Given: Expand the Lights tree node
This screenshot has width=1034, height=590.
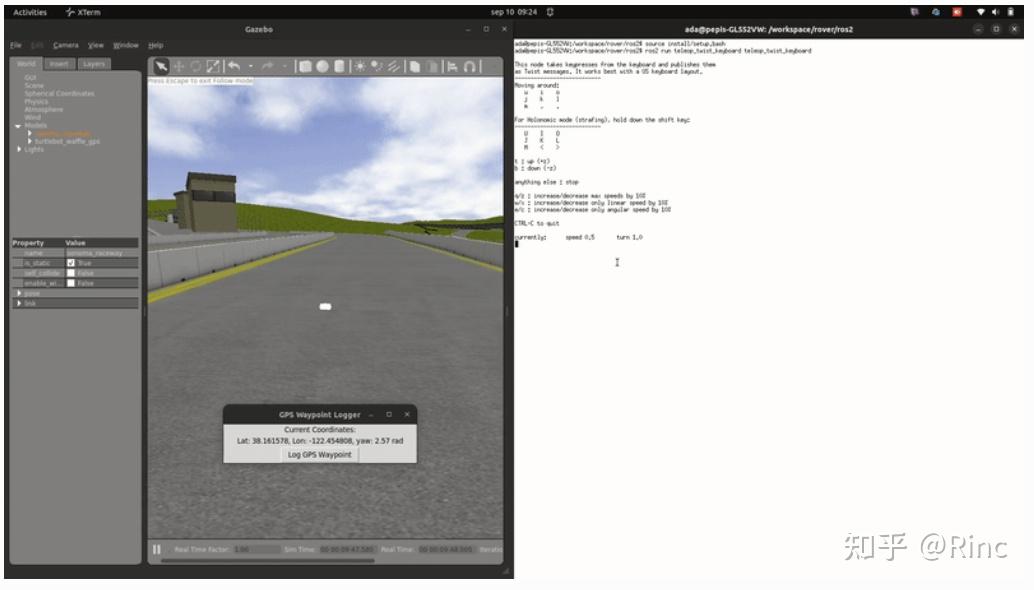Looking at the screenshot, I should [18, 149].
